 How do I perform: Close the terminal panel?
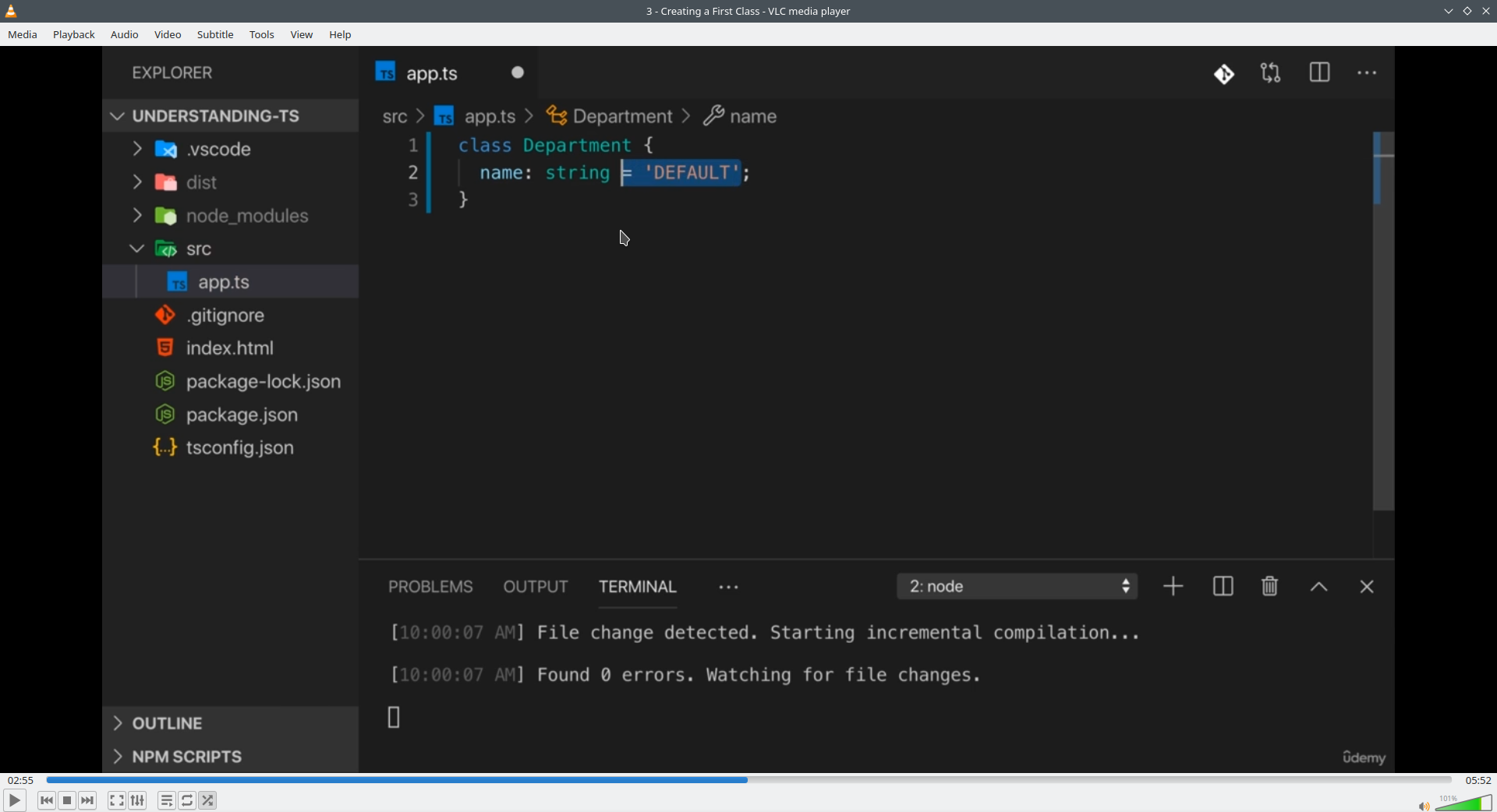(x=1367, y=587)
